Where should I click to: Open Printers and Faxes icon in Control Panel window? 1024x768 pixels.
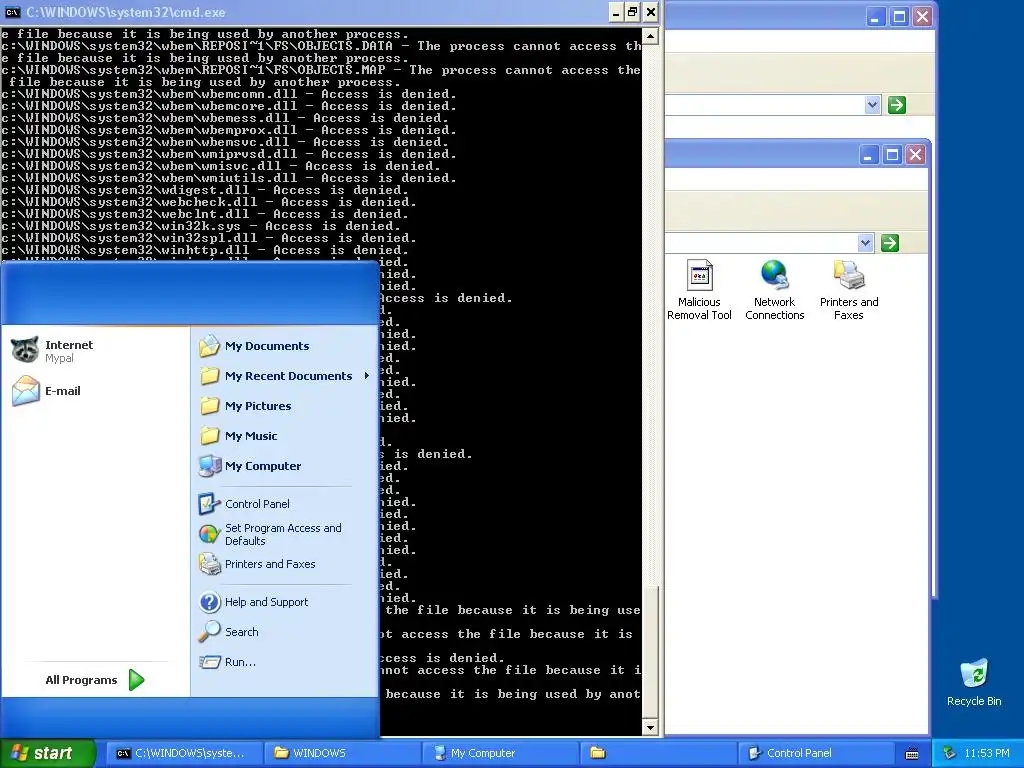tap(849, 290)
